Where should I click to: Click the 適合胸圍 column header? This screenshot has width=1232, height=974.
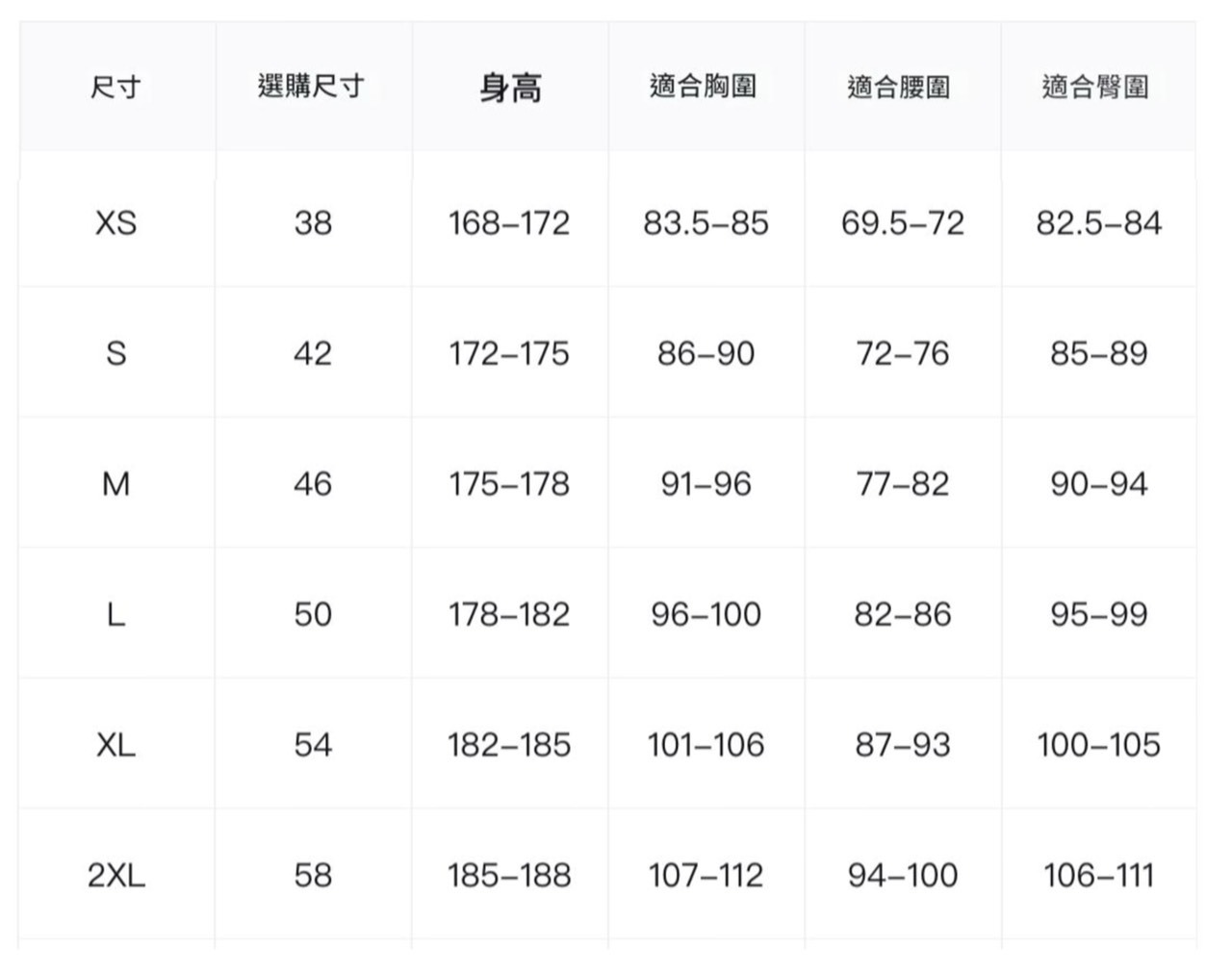coord(704,87)
